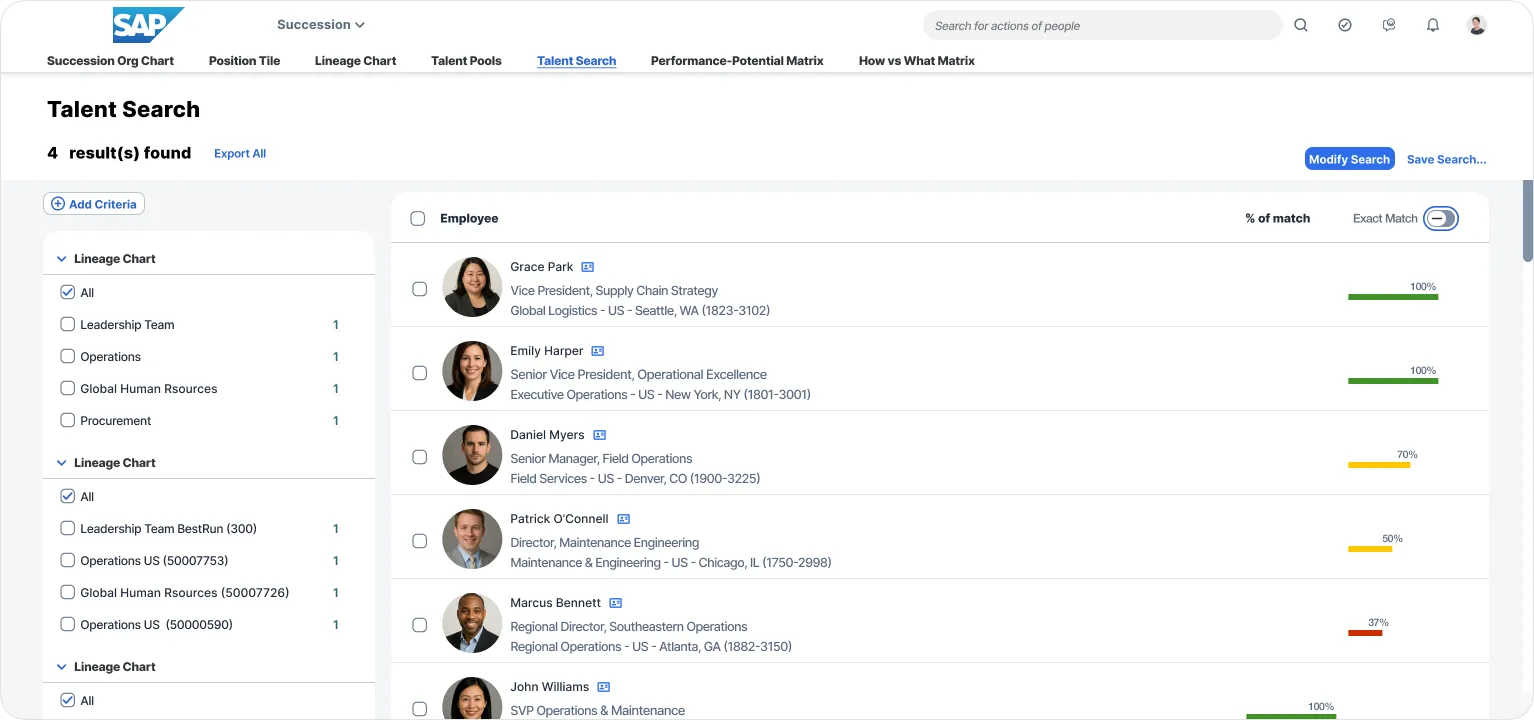Screen dimensions: 1534x720
Task: Open the notifications bell
Action: (1432, 25)
